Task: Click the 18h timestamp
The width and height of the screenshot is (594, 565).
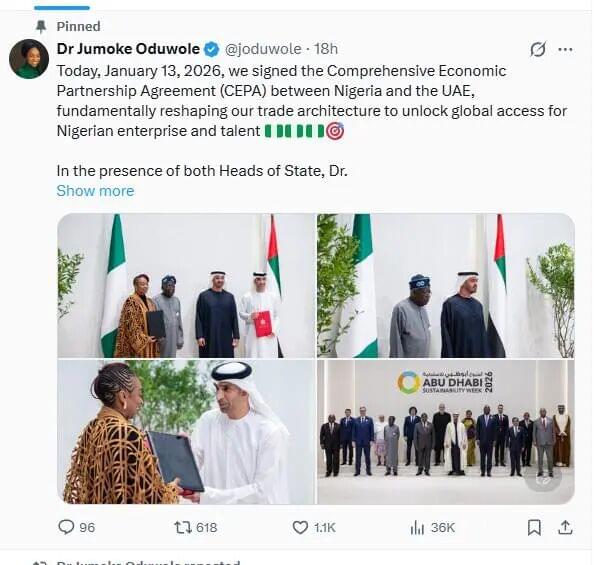Action: coord(326,49)
